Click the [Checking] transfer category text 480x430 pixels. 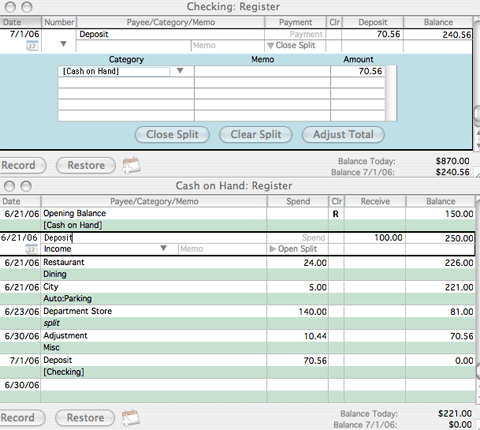coord(64,372)
